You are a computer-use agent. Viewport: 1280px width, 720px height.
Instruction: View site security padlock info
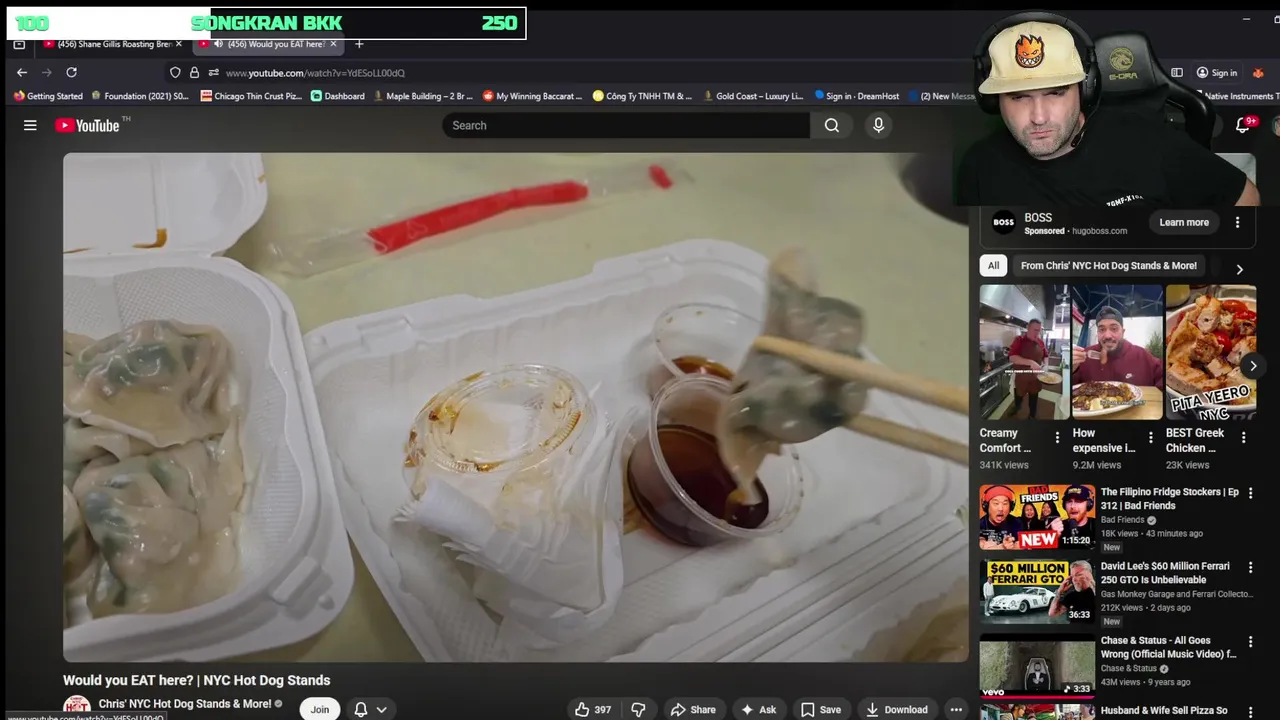[195, 72]
